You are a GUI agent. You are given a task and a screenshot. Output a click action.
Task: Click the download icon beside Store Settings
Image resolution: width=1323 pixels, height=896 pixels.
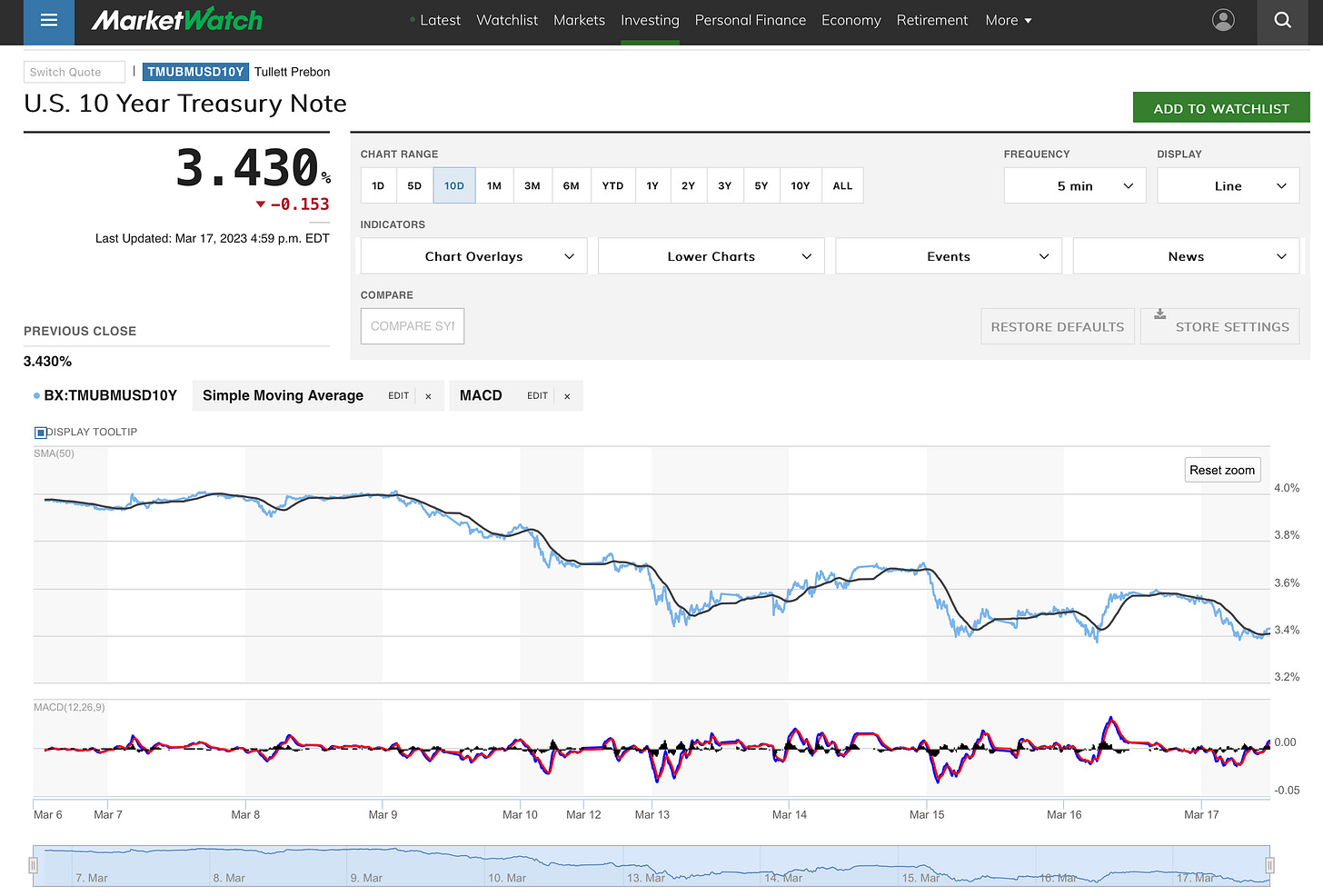pyautogui.click(x=1159, y=314)
